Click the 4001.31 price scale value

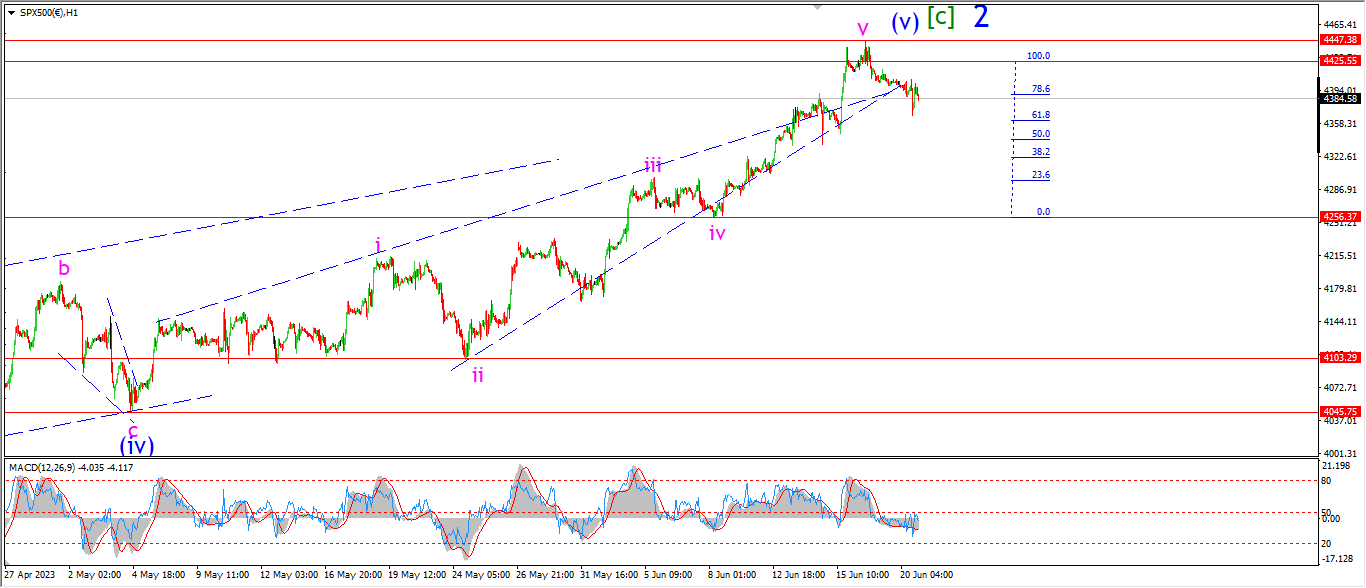(1338, 454)
